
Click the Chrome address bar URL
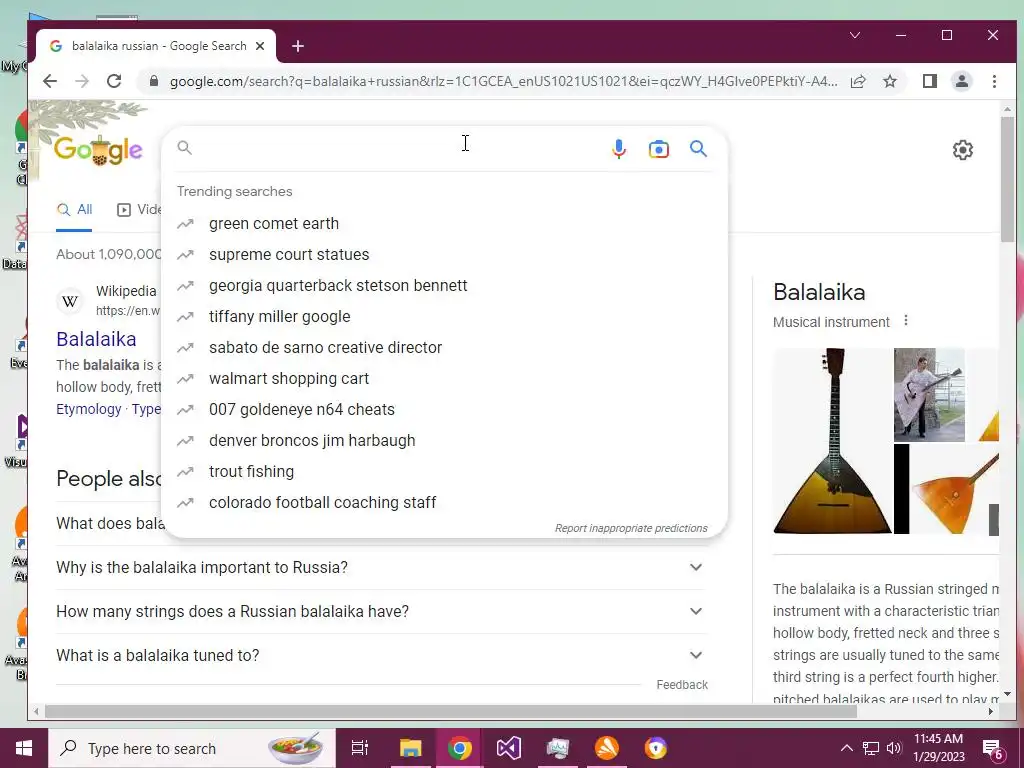(x=504, y=82)
